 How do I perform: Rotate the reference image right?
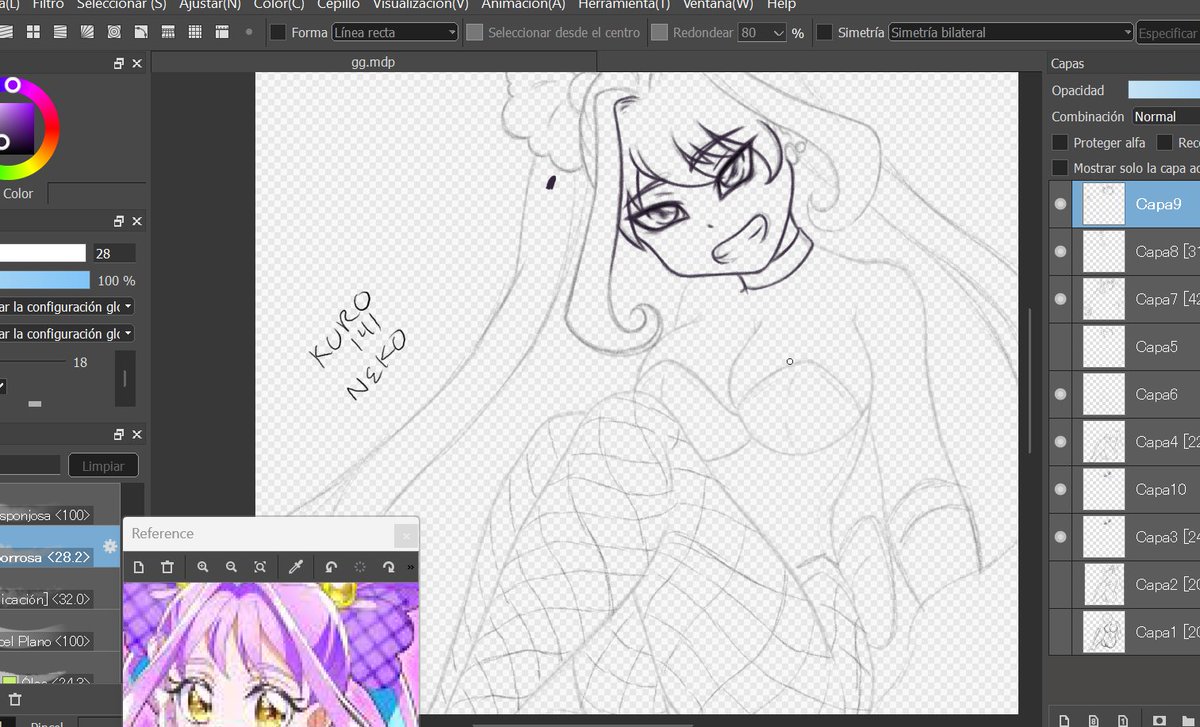389,567
